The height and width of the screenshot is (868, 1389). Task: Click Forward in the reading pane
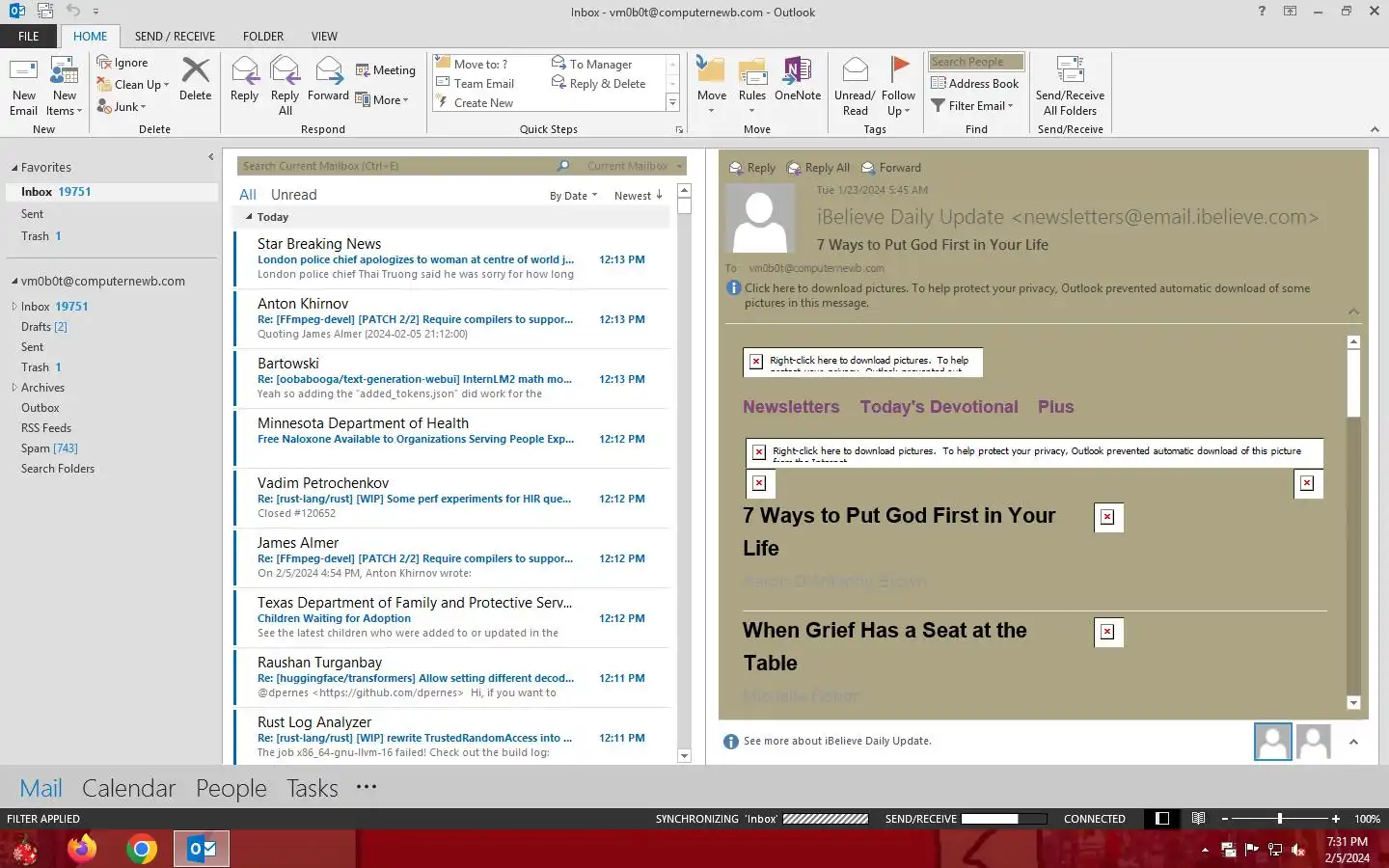click(x=891, y=168)
